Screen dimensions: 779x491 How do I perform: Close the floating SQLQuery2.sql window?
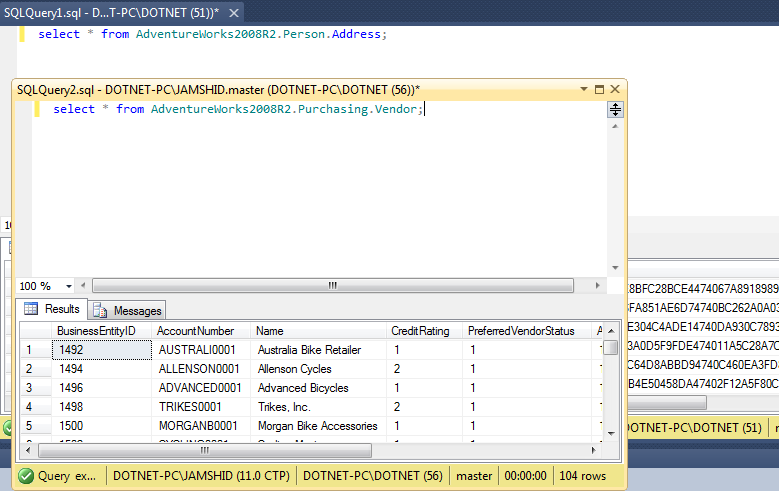pos(614,88)
